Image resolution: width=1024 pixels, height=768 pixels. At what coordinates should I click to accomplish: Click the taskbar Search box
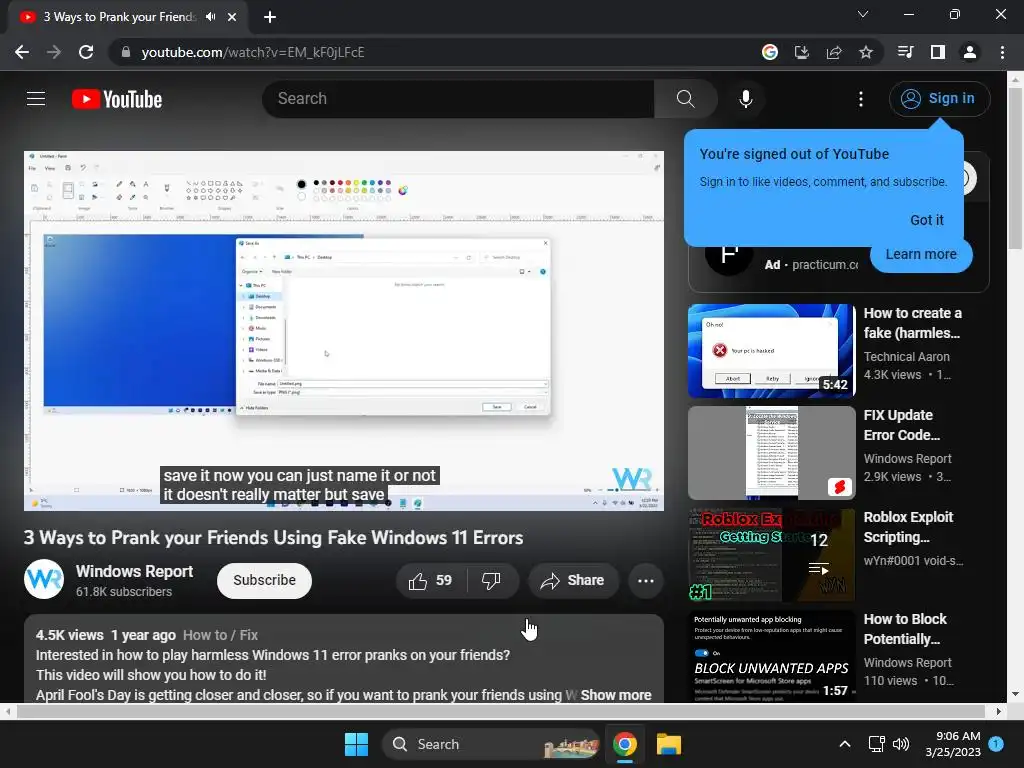pos(490,744)
